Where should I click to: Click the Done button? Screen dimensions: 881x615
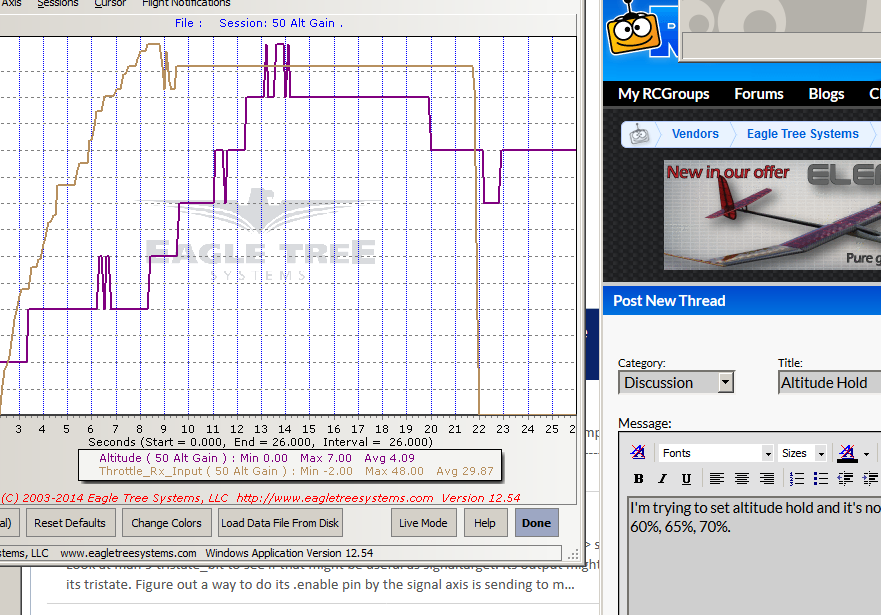[x=537, y=523]
